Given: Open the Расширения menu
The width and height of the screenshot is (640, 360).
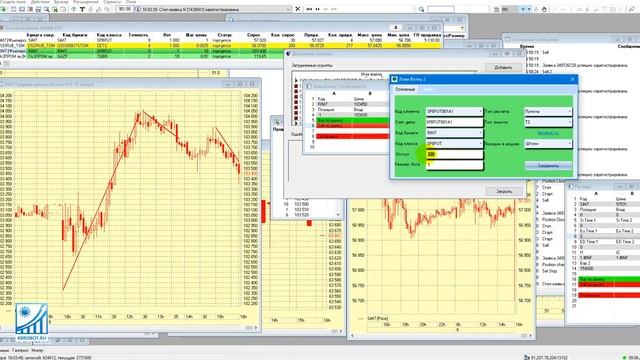Looking at the screenshot, I should [86, 2].
